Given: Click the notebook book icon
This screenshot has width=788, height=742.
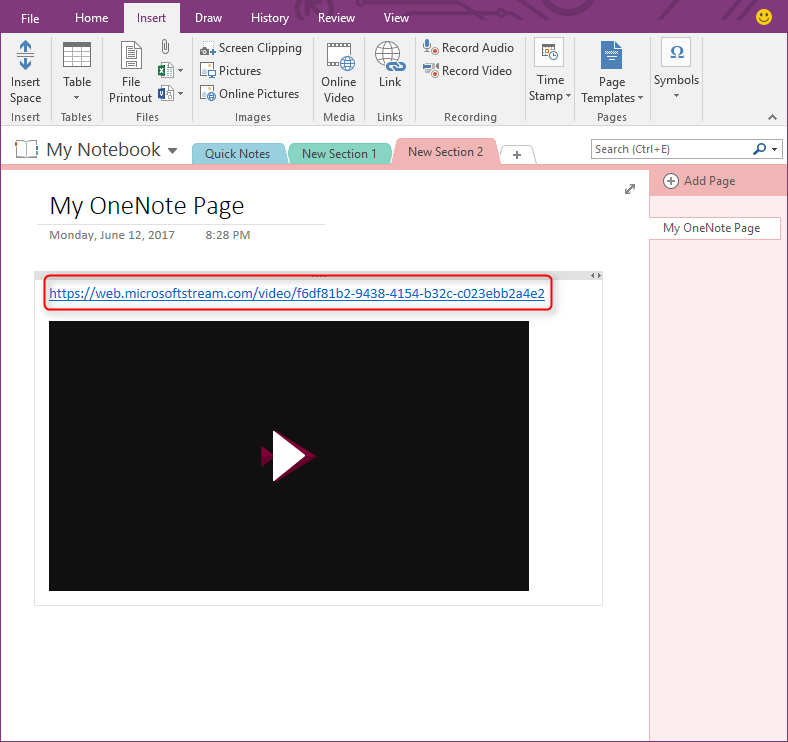Looking at the screenshot, I should pyautogui.click(x=26, y=149).
